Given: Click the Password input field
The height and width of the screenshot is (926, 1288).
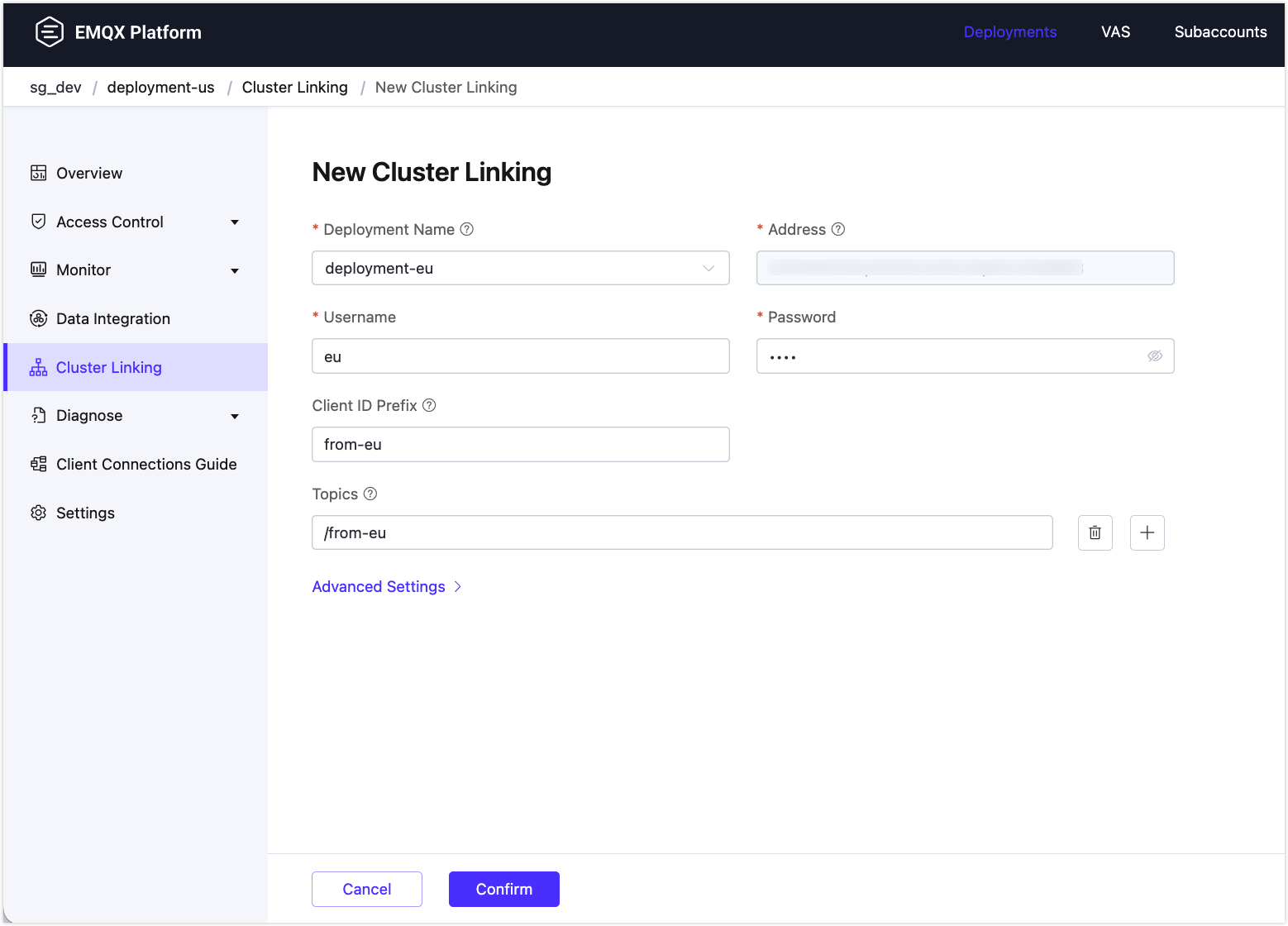Looking at the screenshot, I should (965, 356).
